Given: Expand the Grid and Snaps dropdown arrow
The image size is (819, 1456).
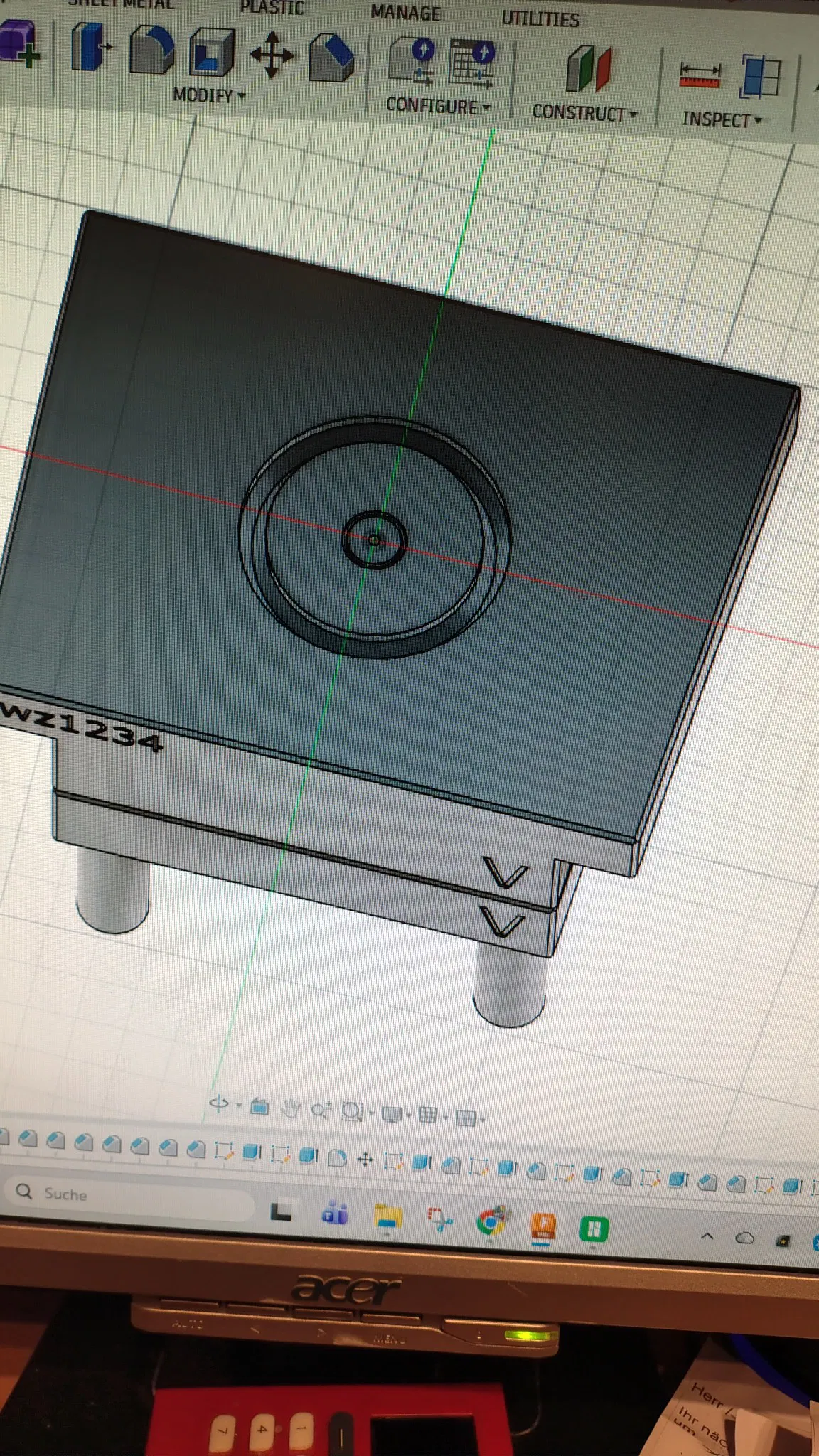Looking at the screenshot, I should coord(445,1117).
